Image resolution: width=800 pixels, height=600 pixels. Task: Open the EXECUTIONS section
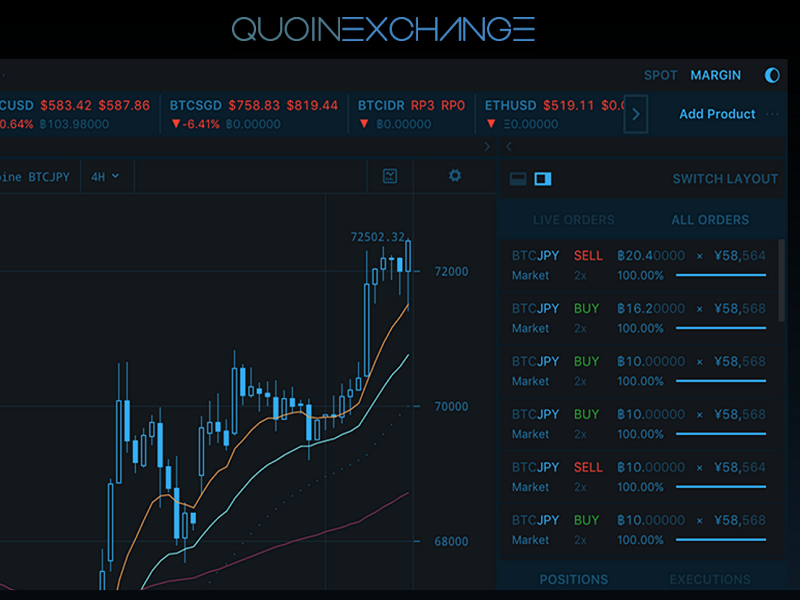[x=710, y=579]
